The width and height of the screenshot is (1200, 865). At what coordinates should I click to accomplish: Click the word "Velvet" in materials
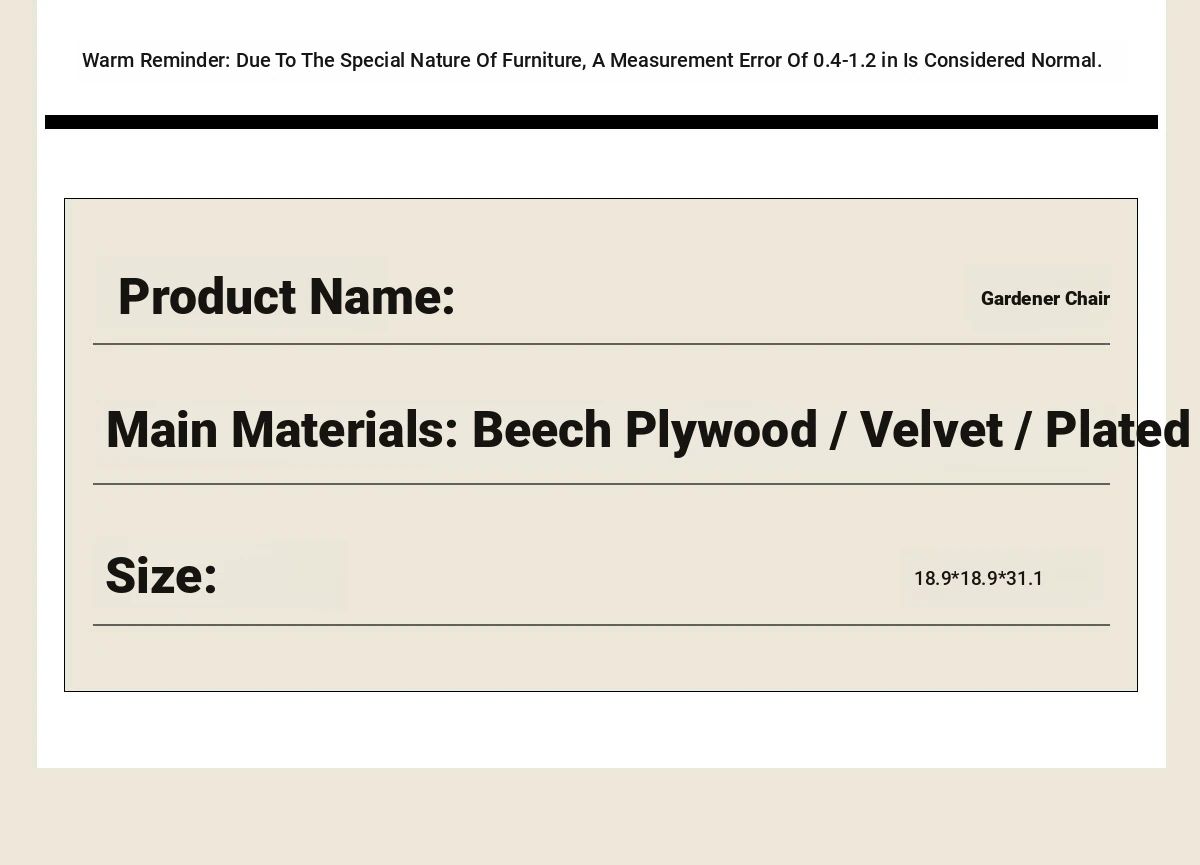pyautogui.click(x=930, y=430)
